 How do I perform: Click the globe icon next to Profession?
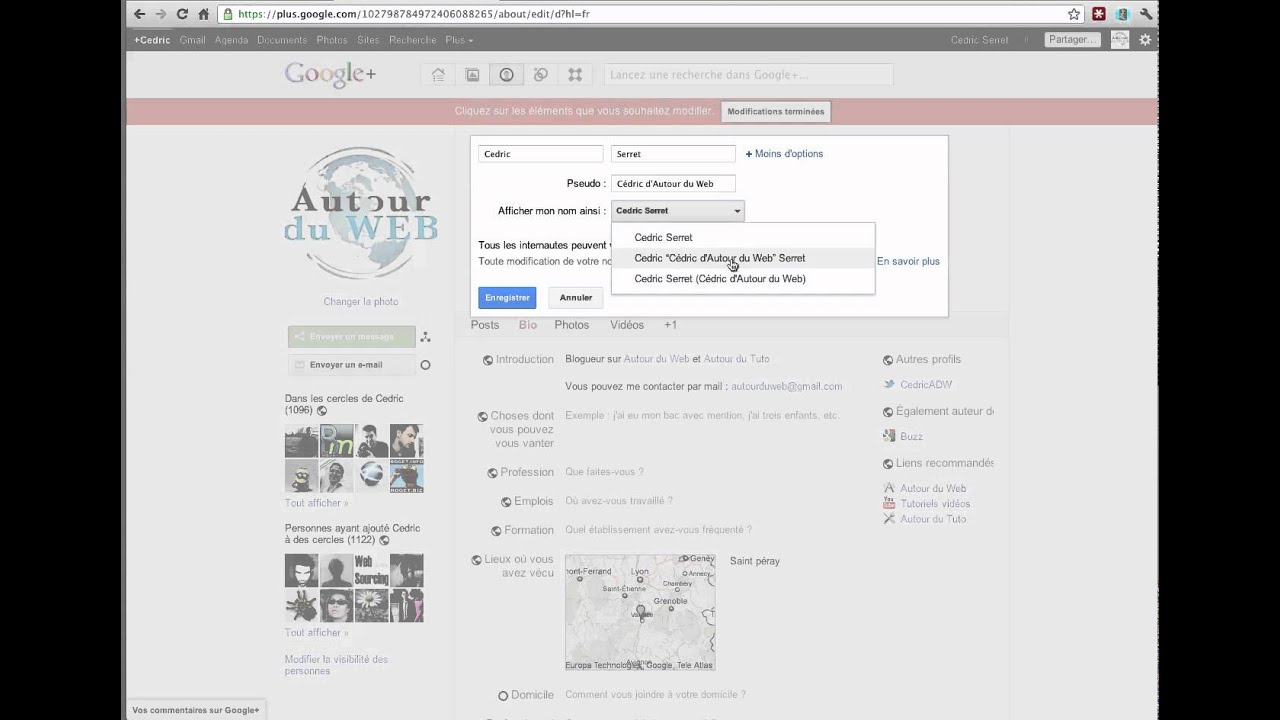[493, 473]
